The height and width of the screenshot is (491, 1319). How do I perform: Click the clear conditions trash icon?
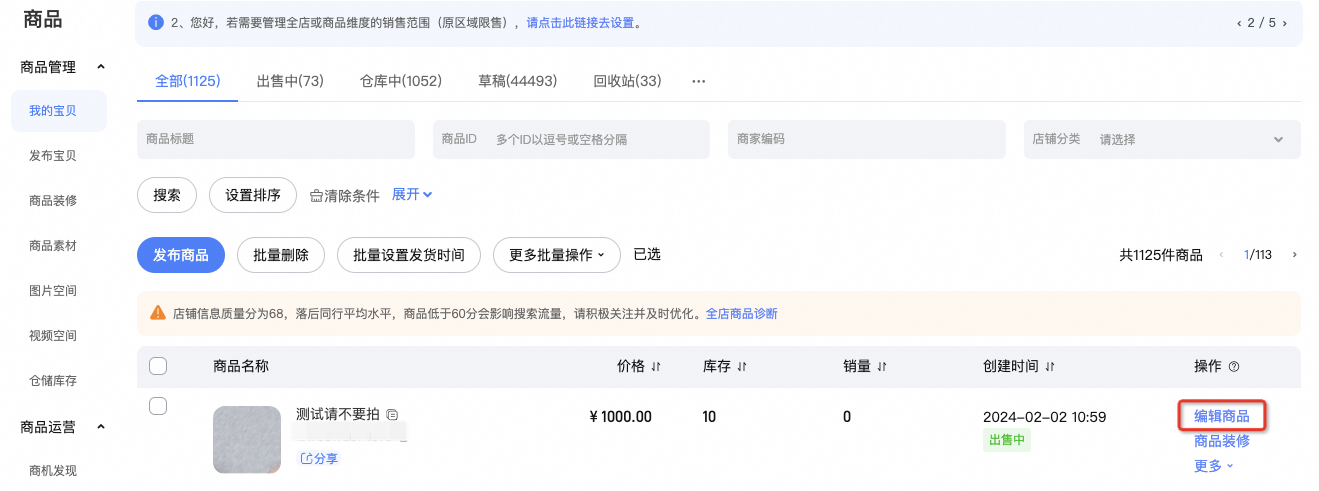point(316,196)
